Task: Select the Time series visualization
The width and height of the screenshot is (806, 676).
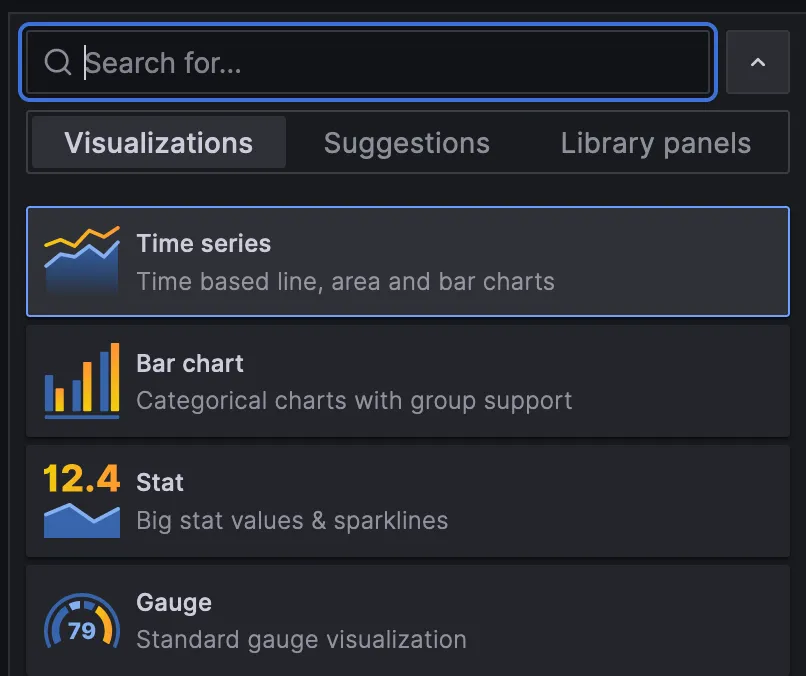Action: [x=400, y=261]
